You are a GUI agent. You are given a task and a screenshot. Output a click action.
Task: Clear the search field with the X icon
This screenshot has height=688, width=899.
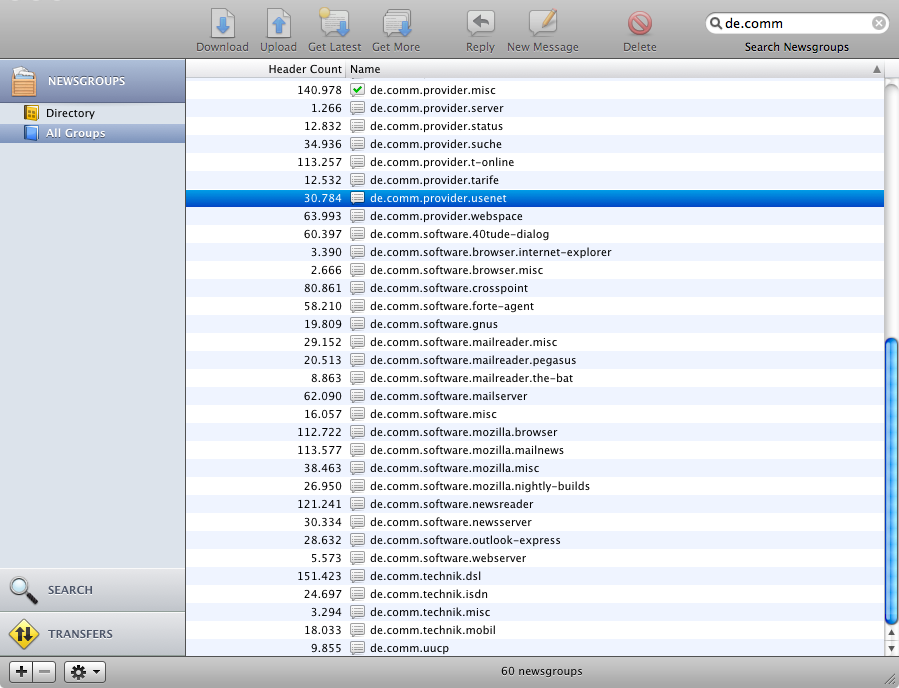pyautogui.click(x=878, y=23)
